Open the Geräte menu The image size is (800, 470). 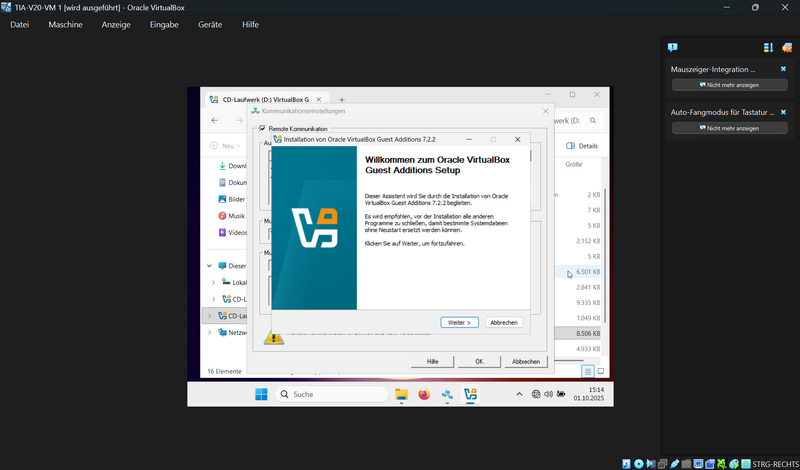(210, 24)
